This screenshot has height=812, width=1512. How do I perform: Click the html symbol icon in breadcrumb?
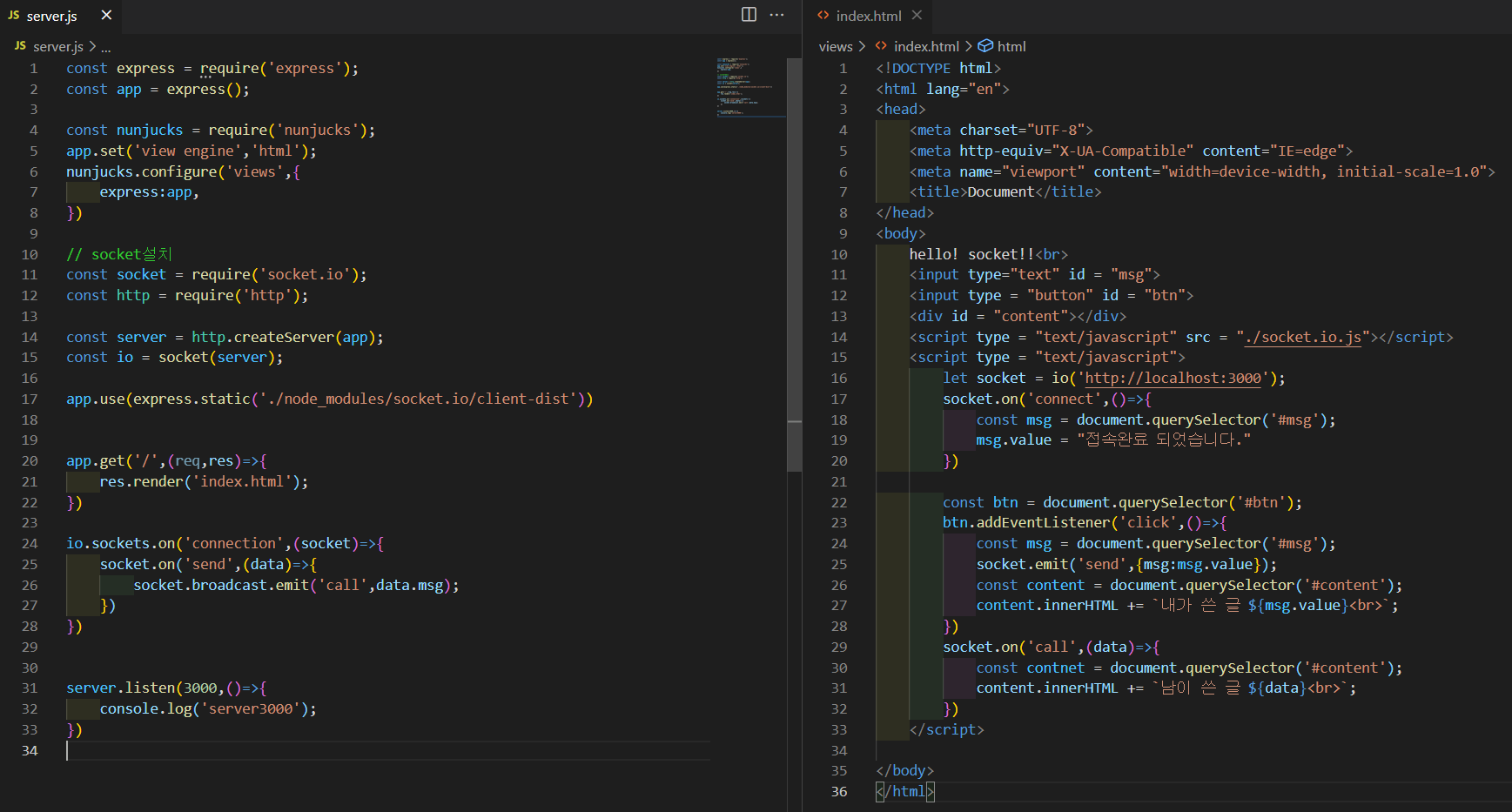[985, 46]
